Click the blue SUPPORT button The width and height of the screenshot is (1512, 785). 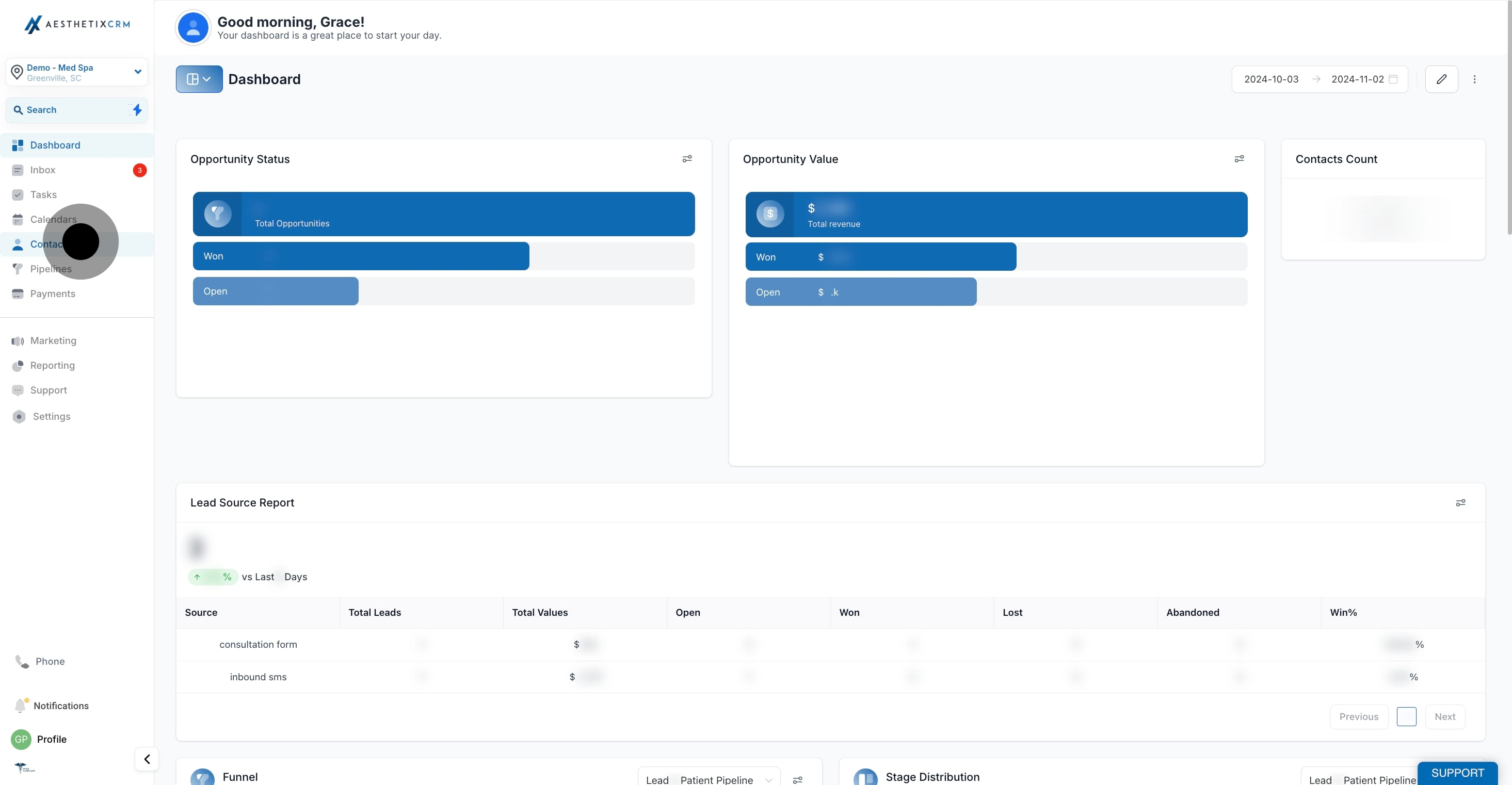coord(1457,773)
